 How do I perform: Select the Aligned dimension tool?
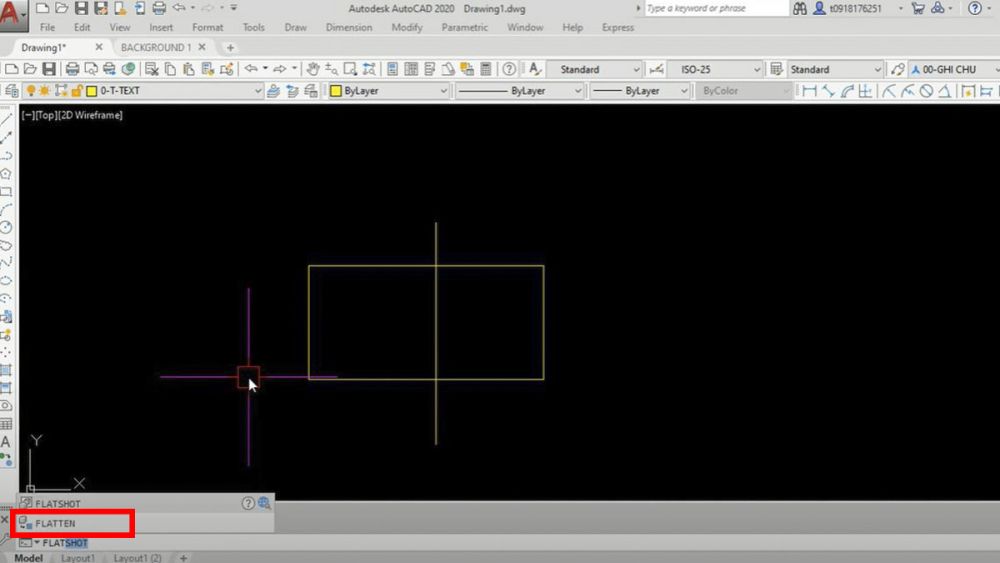point(828,91)
